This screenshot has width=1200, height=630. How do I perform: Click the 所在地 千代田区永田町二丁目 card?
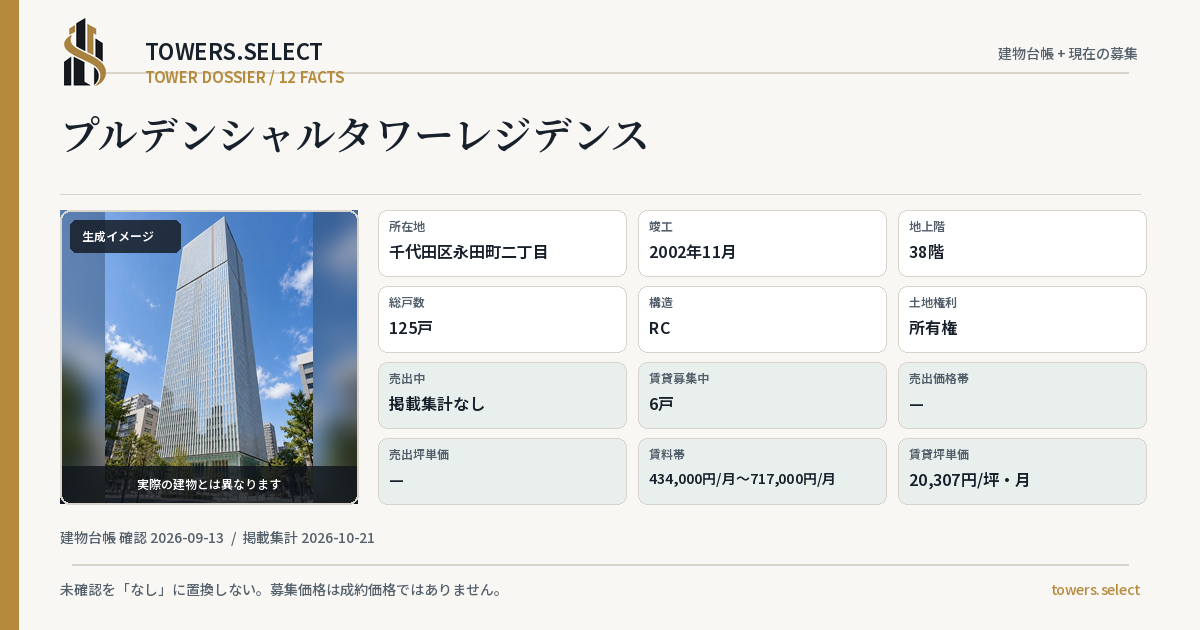click(502, 243)
